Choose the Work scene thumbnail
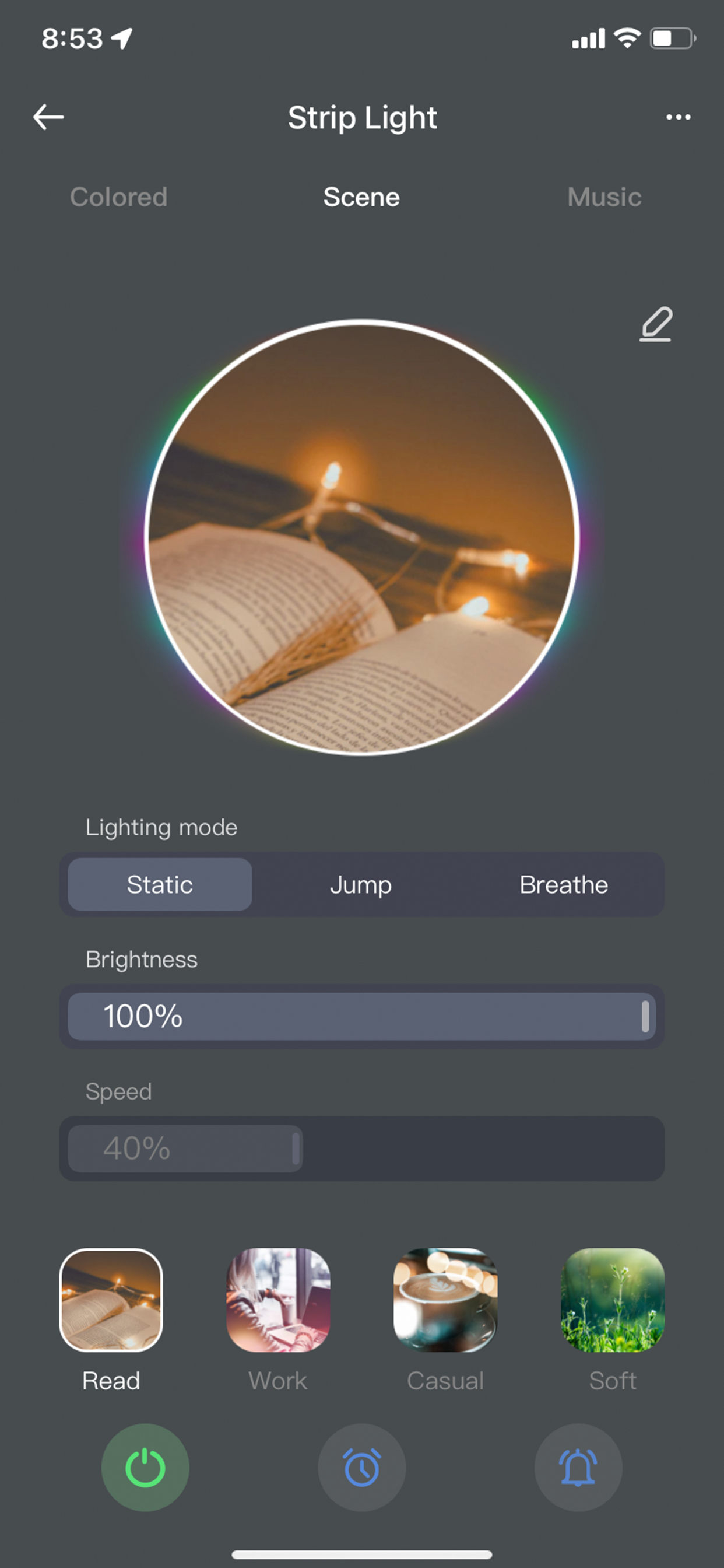 [x=278, y=1300]
